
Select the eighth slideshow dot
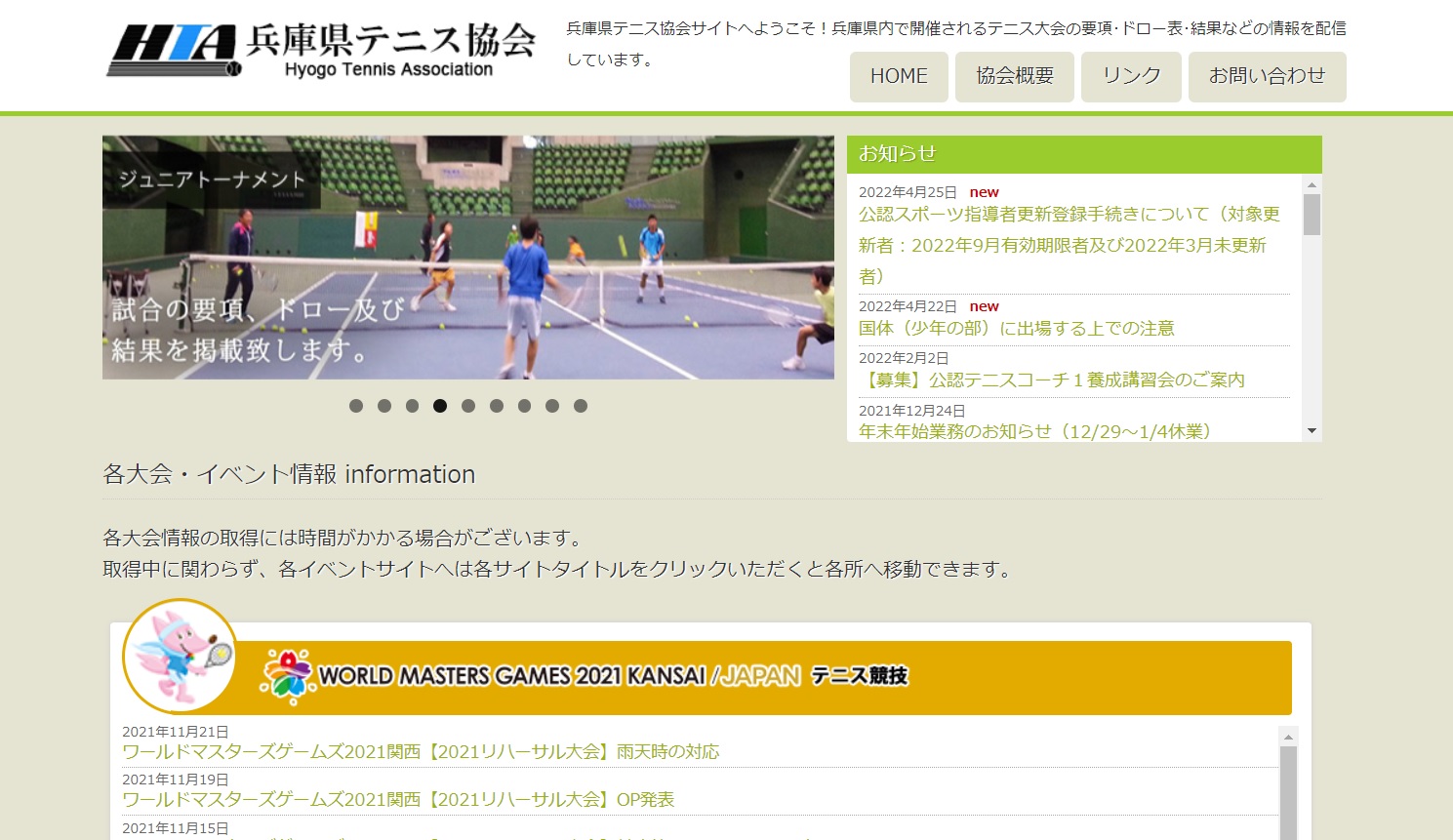pyautogui.click(x=552, y=406)
